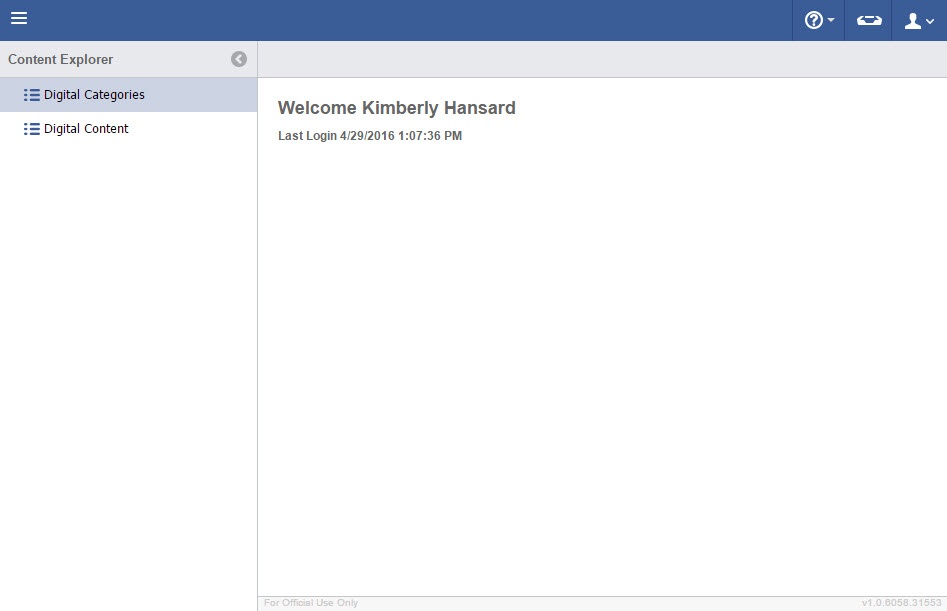
Task: Click the empty gray bar above Welcome
Action: (600, 59)
